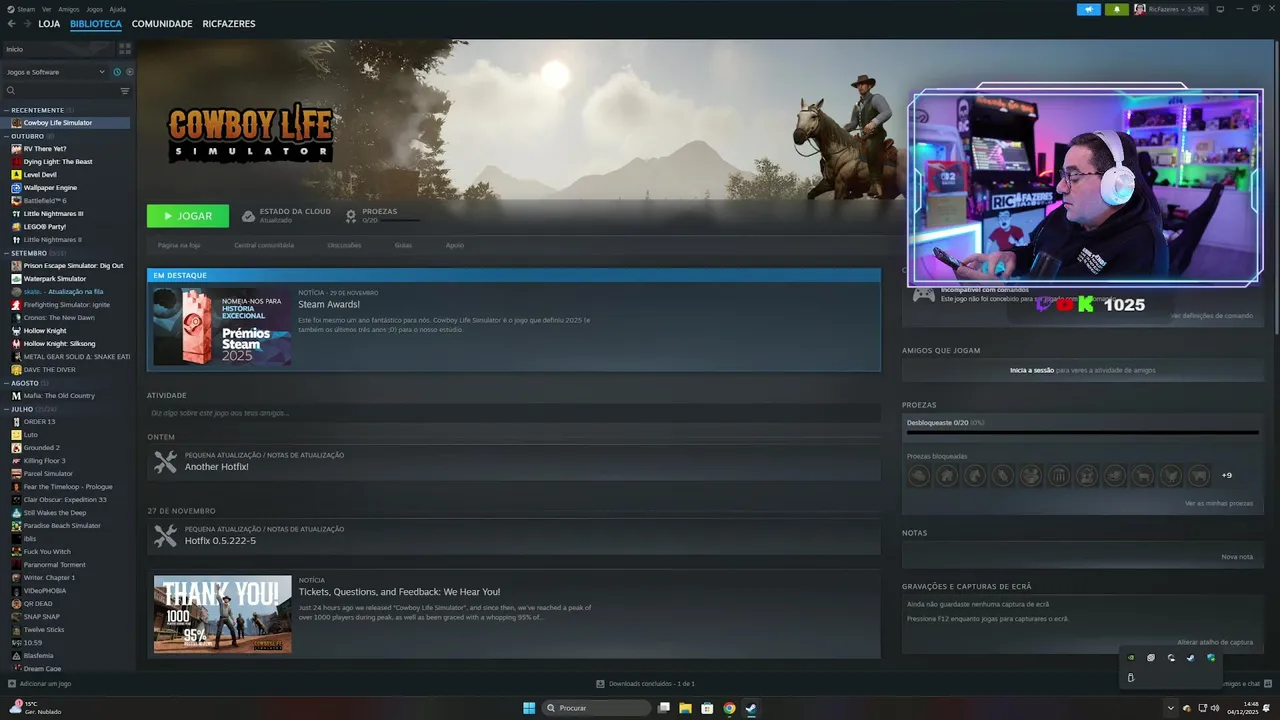The width and height of the screenshot is (1280, 720).
Task: Click the activity comment input field
Action: [514, 413]
